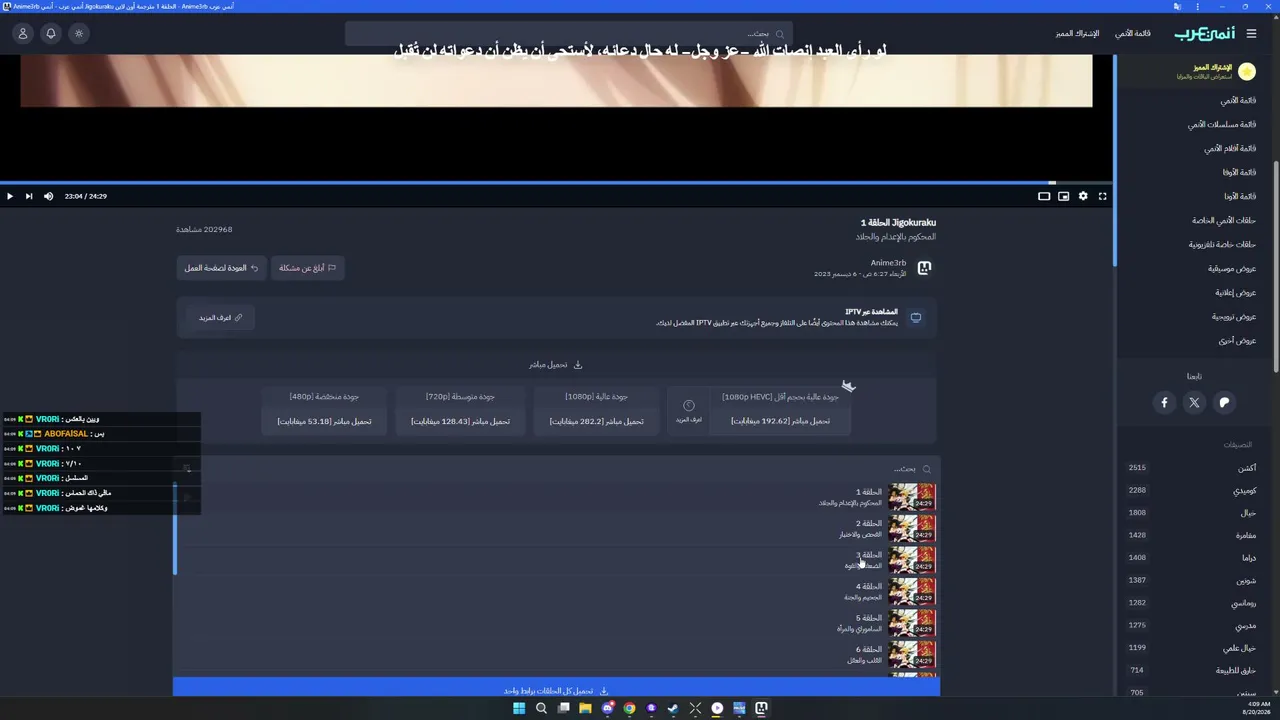Image resolution: width=1280 pixels, height=720 pixels.
Task: Click the episode list search field
Action: [558, 469]
